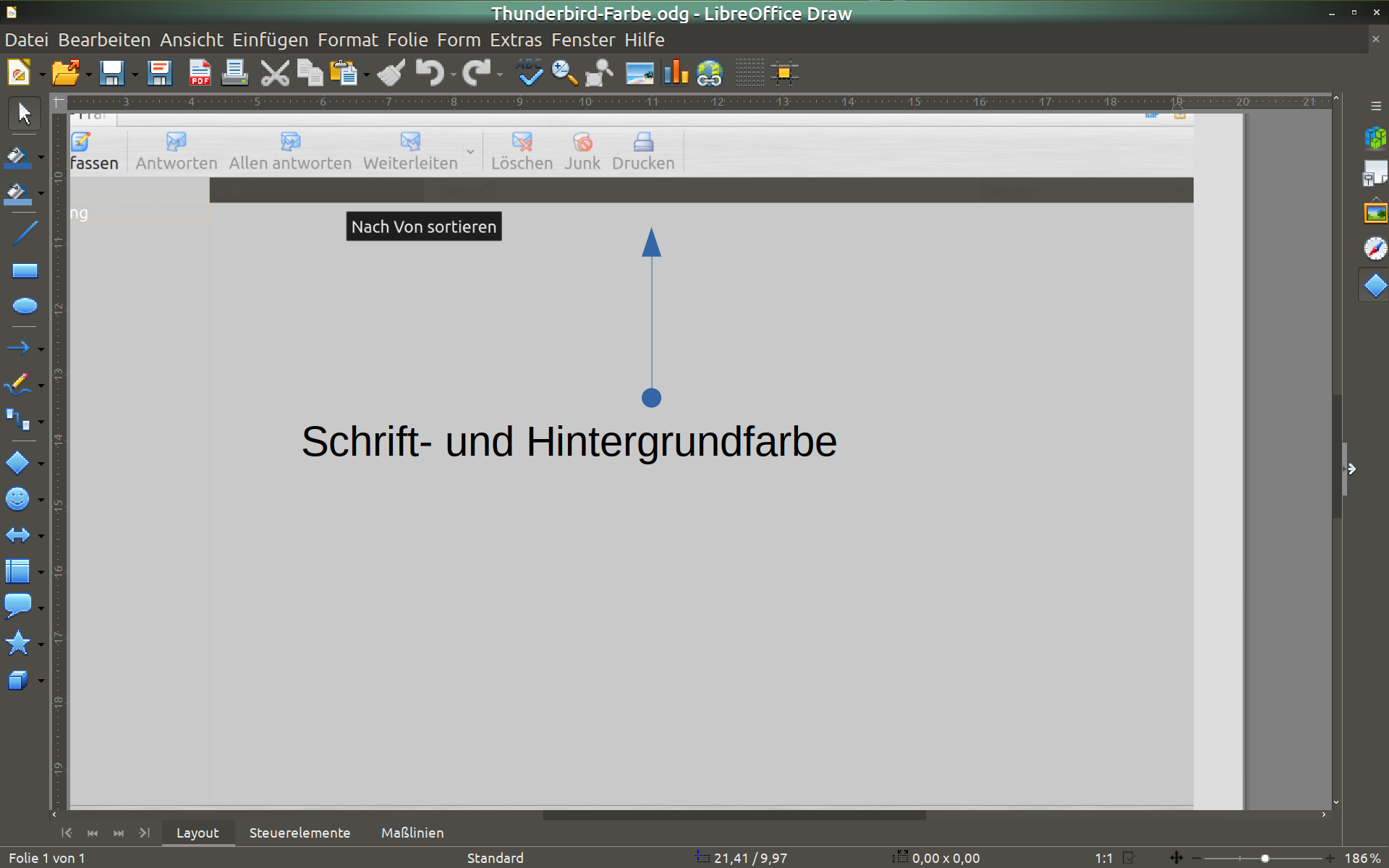Image resolution: width=1389 pixels, height=868 pixels.
Task: Toggle helplines while moving
Action: 784,73
